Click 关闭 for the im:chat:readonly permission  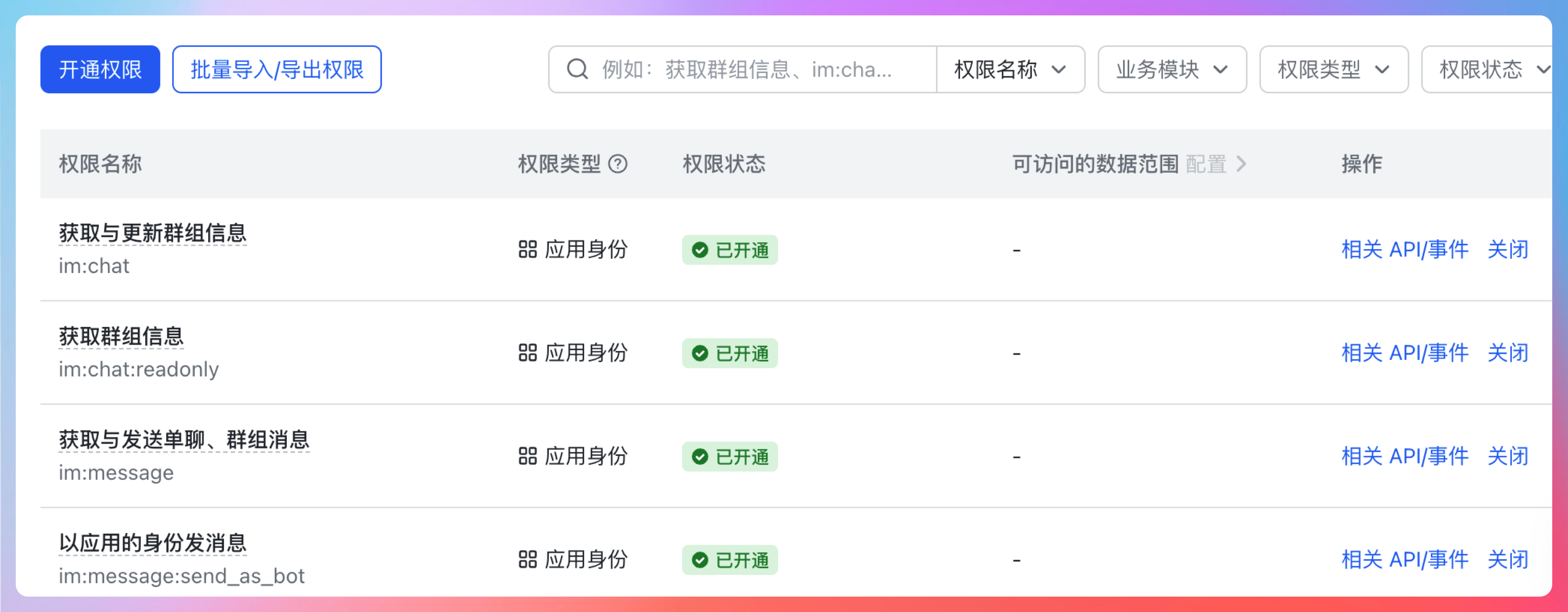pyautogui.click(x=1508, y=353)
